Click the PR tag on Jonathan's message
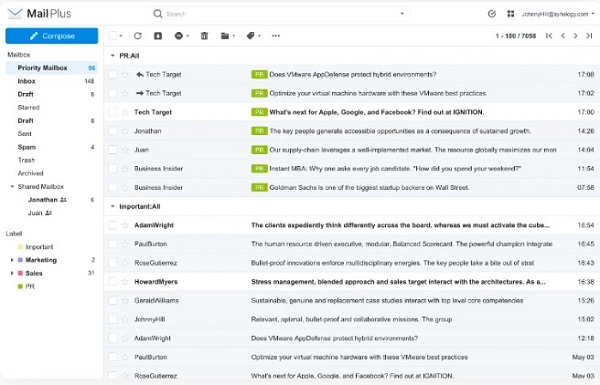 pos(259,131)
